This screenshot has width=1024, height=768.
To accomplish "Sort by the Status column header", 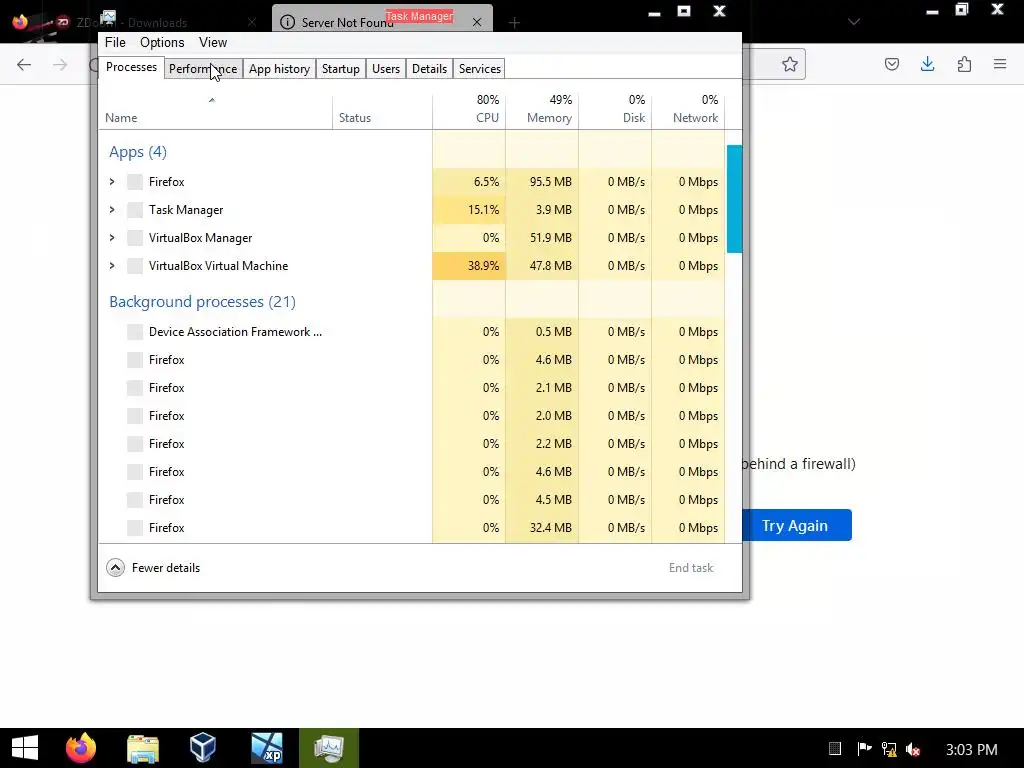I will tap(382, 111).
